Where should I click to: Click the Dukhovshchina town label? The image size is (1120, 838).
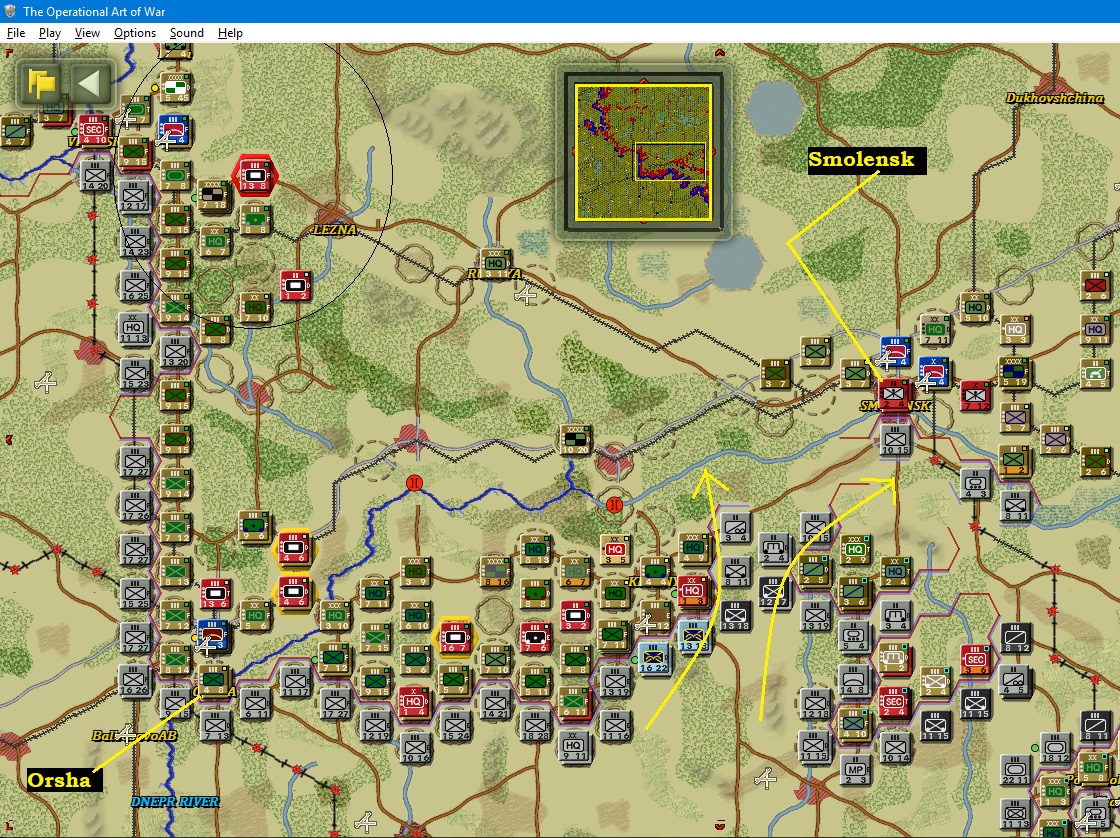pyautogui.click(x=1054, y=98)
